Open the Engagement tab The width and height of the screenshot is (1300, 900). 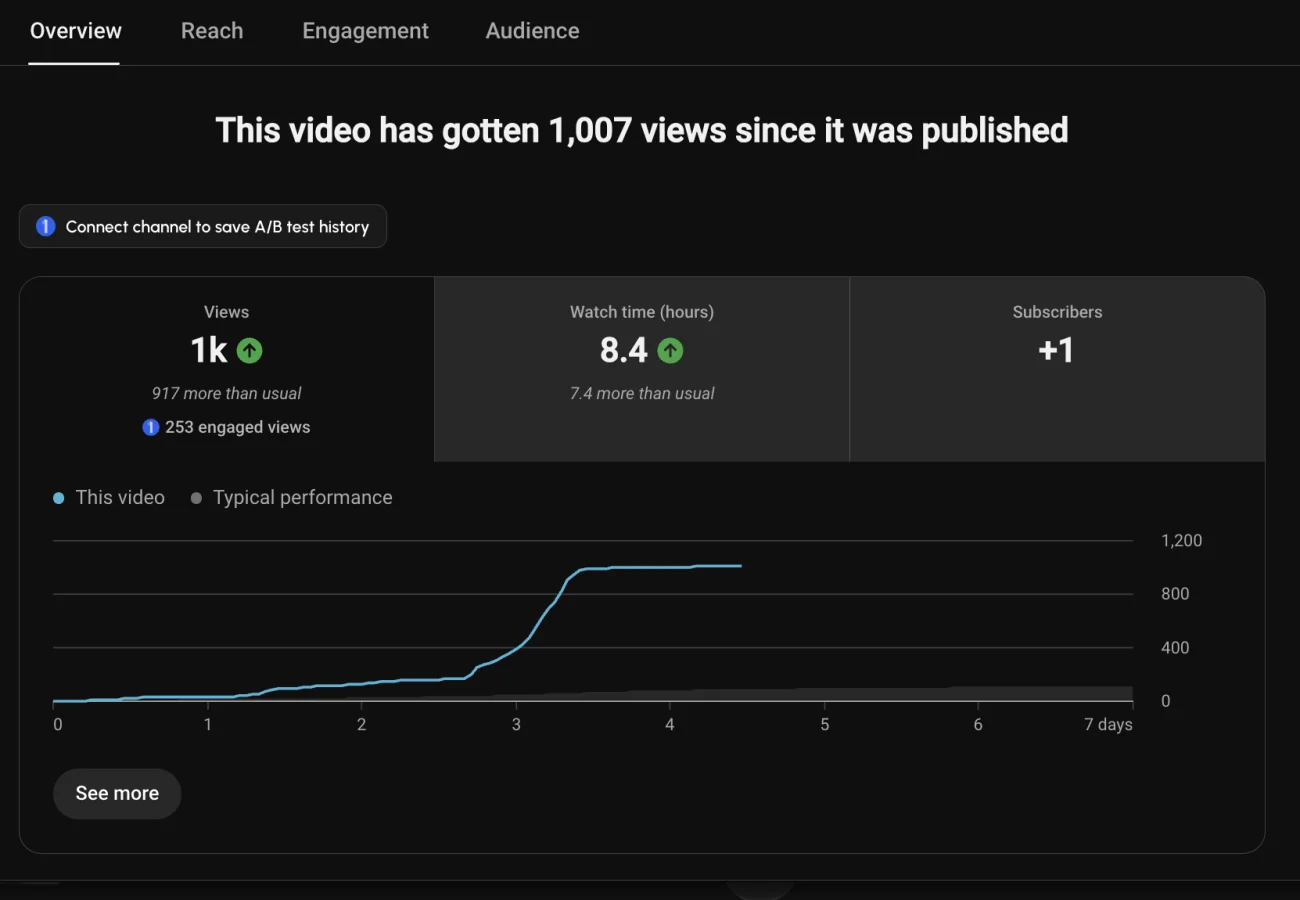(x=365, y=31)
